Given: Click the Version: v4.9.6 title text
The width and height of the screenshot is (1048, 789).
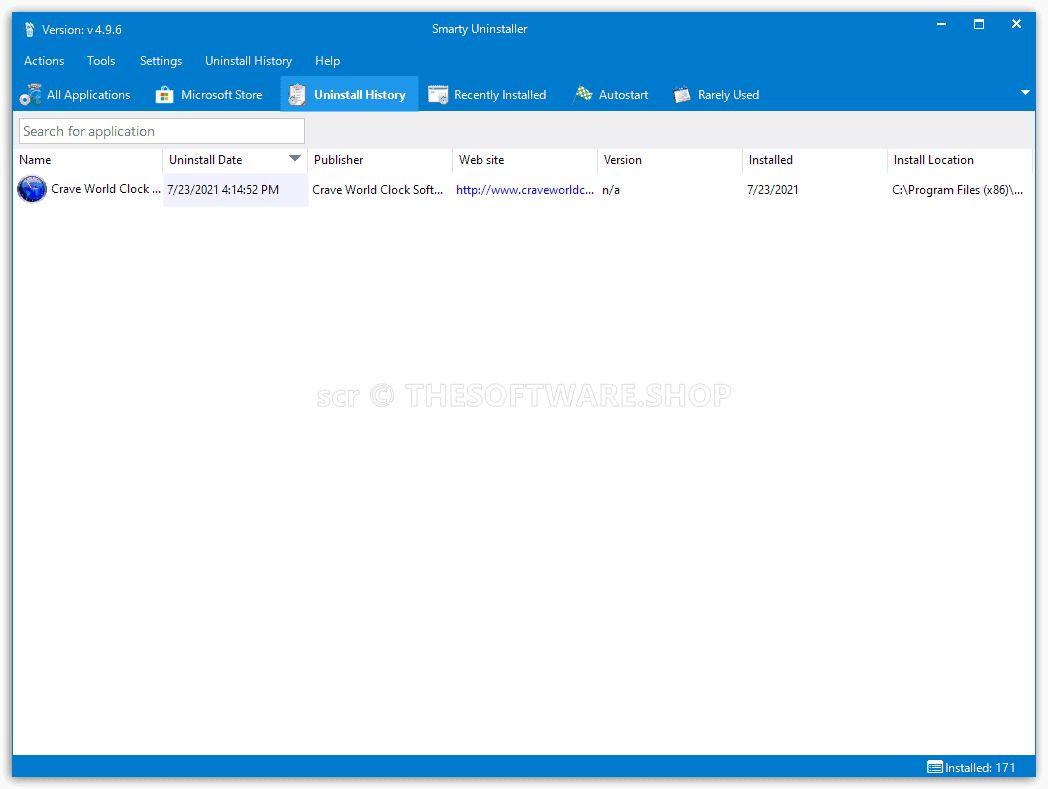Looking at the screenshot, I should 82,30.
